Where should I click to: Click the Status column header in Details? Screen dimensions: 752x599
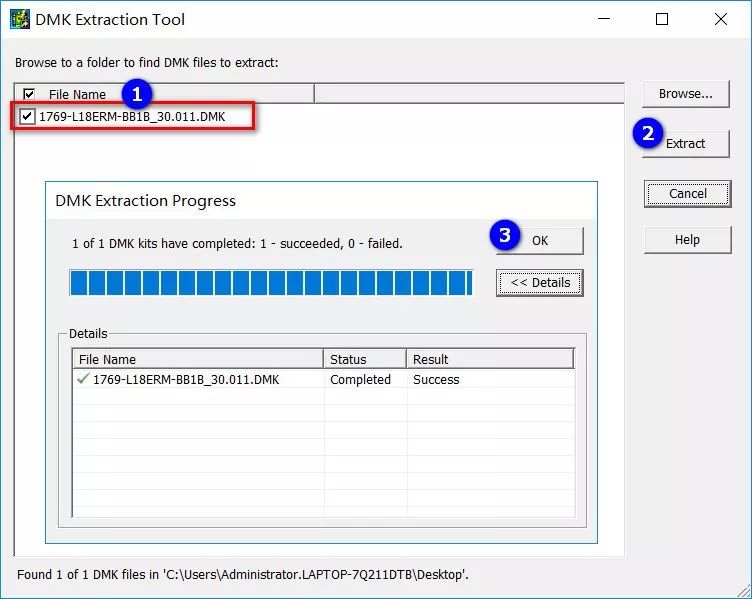point(365,359)
